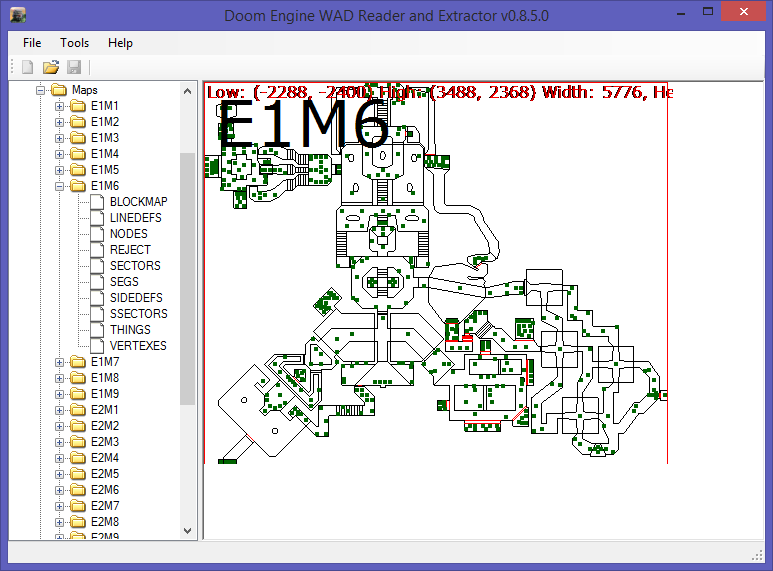Viewport: 773px width, 571px height.
Task: Select the E1M6 folder icon
Action: pos(78,186)
